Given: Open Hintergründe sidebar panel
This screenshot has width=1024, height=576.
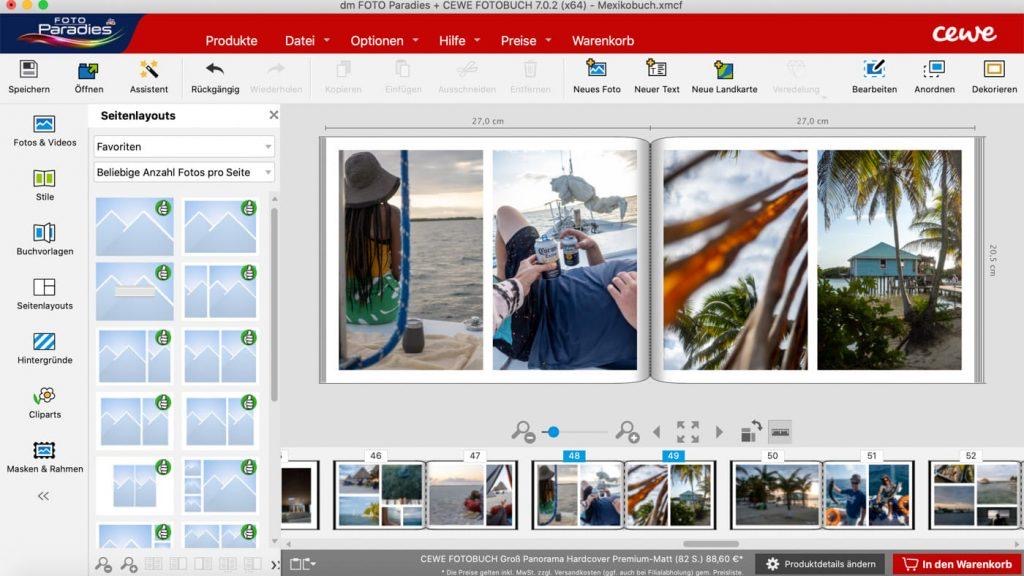Looking at the screenshot, I should (44, 348).
